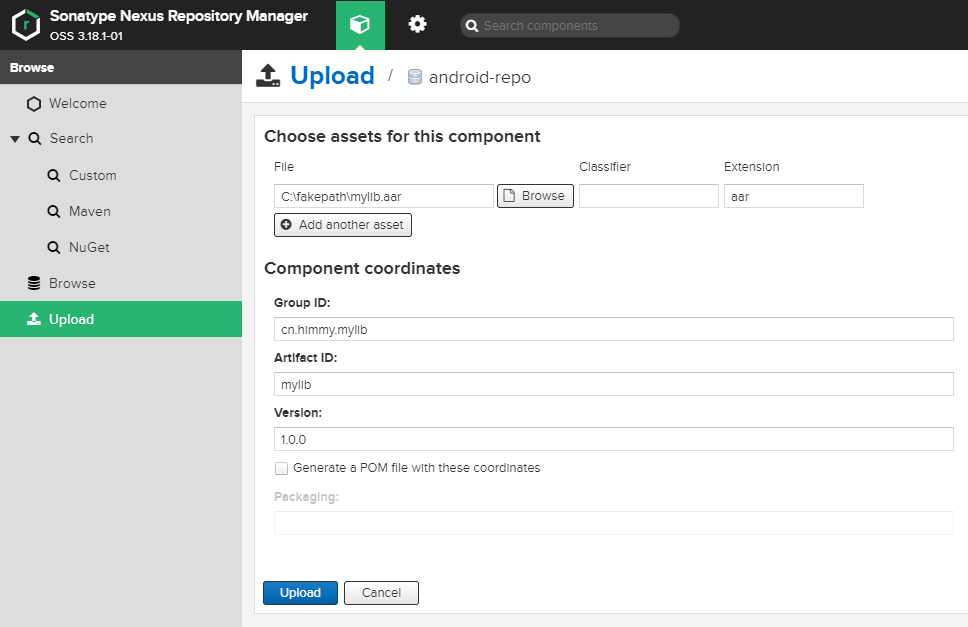Select the Upload item in sidebar
Image resolution: width=968 pixels, height=627 pixels.
[121, 319]
